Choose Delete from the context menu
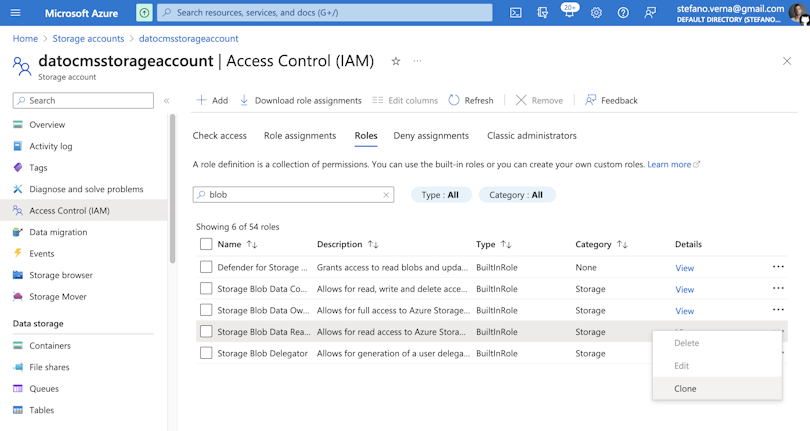 717,343
